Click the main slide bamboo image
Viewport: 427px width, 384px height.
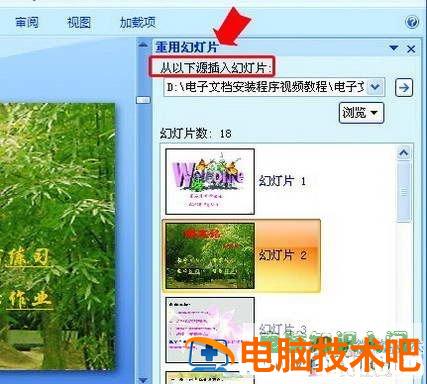(x=57, y=236)
